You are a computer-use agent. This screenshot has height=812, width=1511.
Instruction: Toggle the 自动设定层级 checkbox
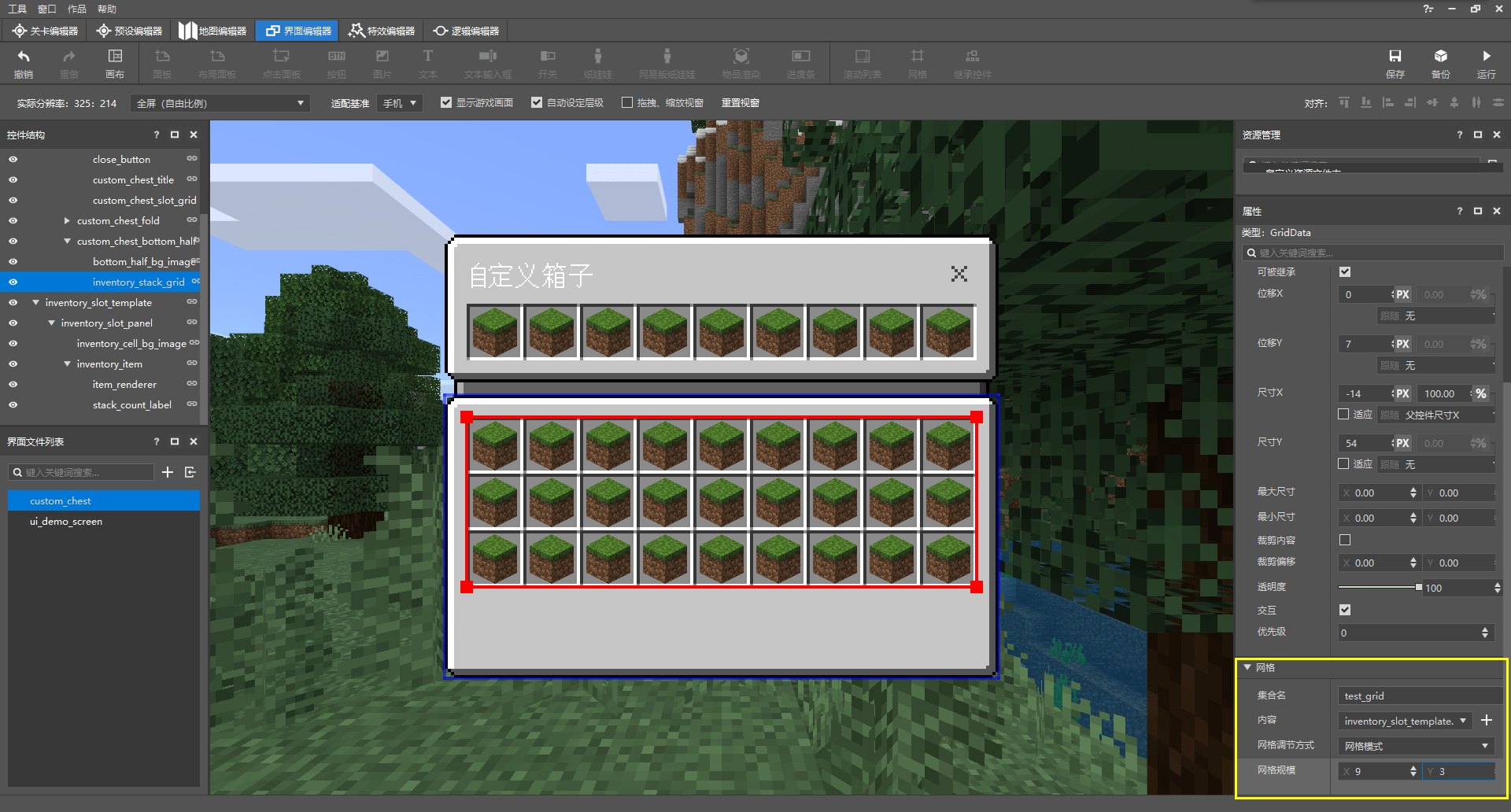[537, 102]
